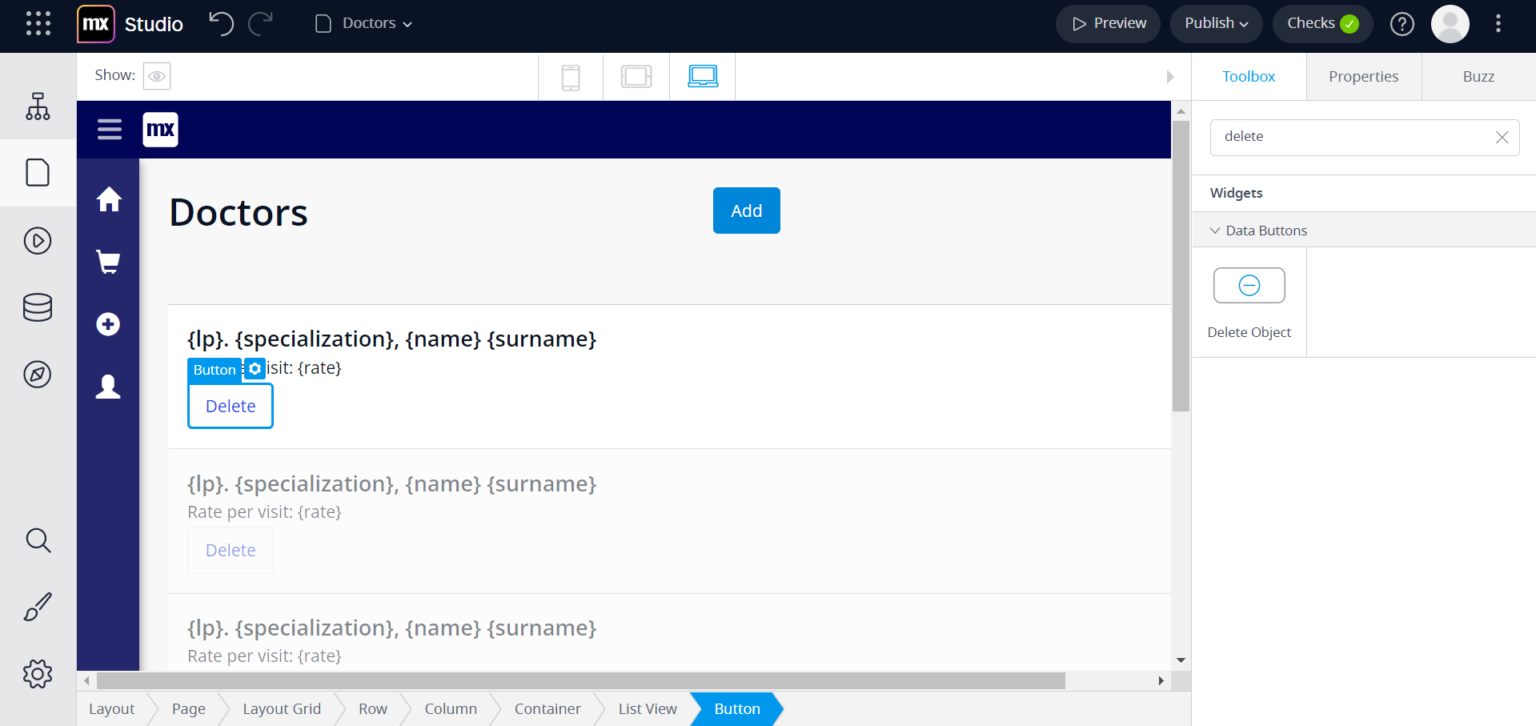
Task: Click the Add button on the Doctors page
Action: coord(746,210)
